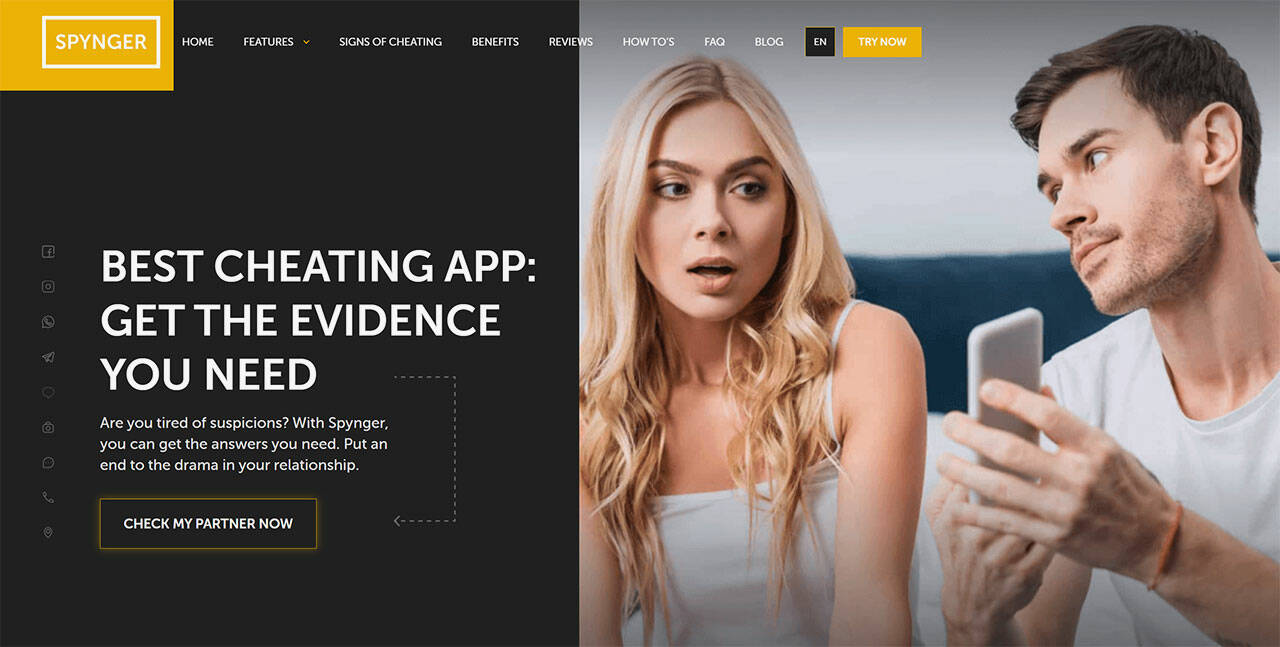Open the WhatsApp sidebar icon
The height and width of the screenshot is (647, 1280).
[x=48, y=322]
